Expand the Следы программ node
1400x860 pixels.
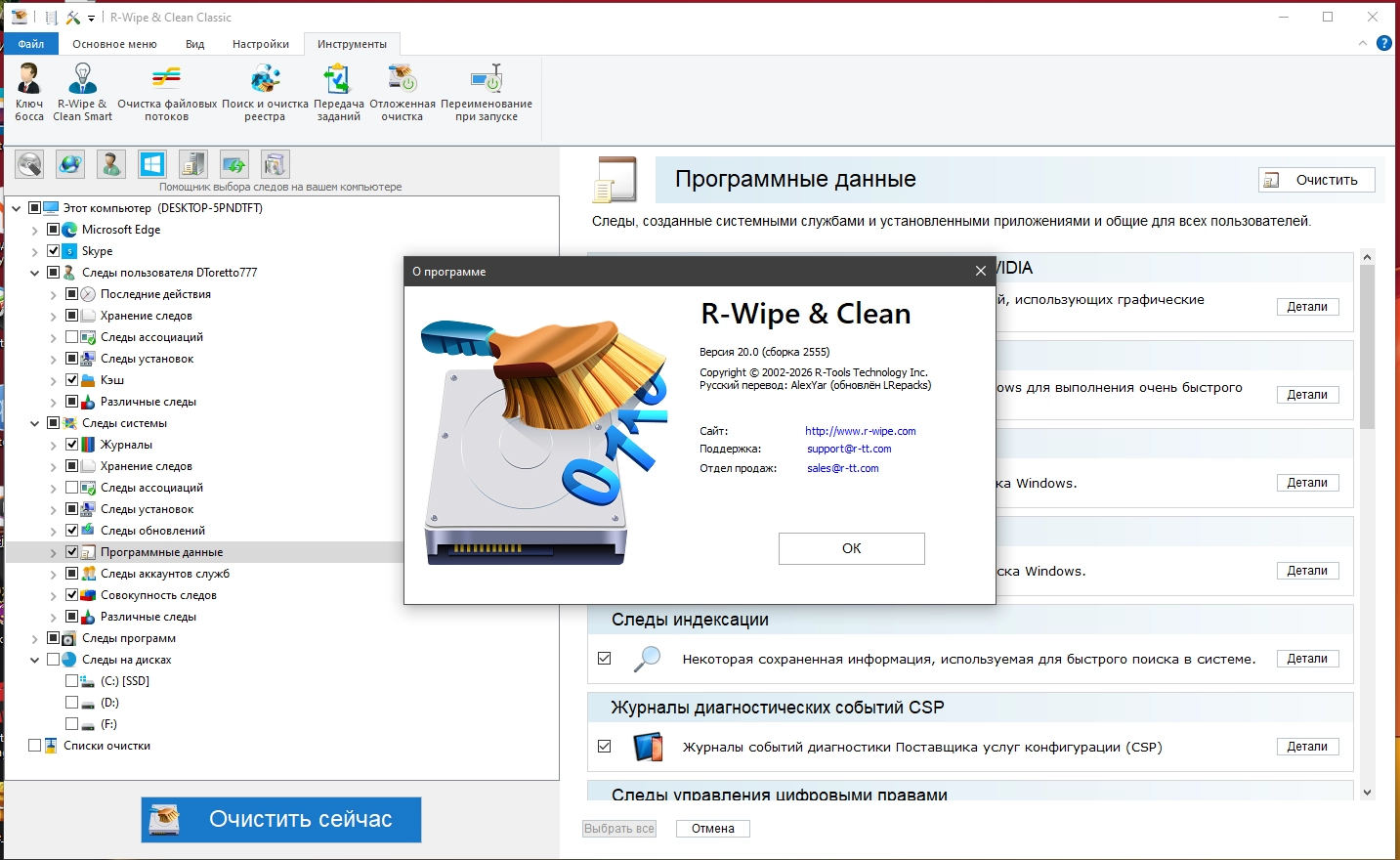click(x=35, y=638)
